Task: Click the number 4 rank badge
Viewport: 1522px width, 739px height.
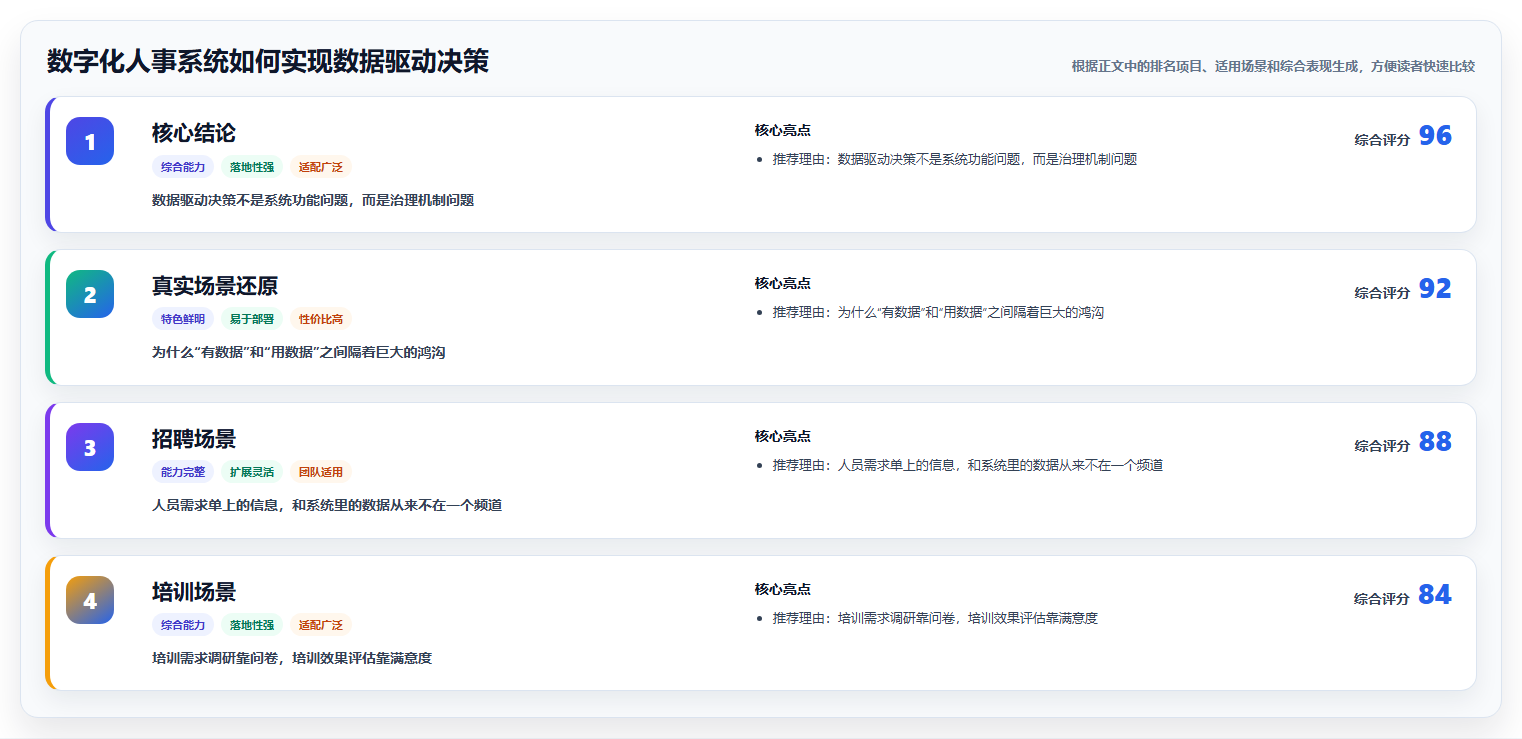Action: click(90, 600)
